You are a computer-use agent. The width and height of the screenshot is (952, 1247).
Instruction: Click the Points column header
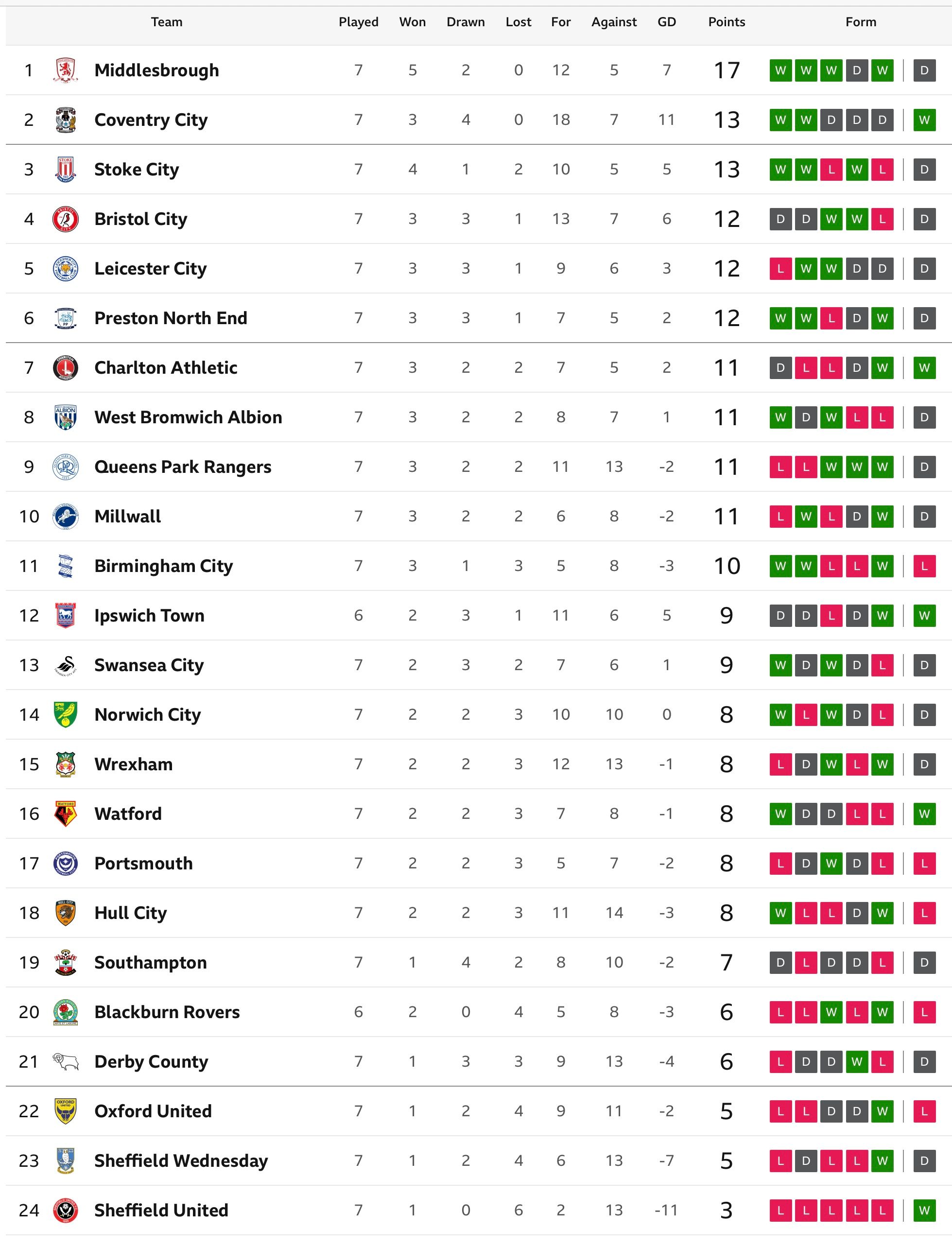pyautogui.click(x=727, y=22)
